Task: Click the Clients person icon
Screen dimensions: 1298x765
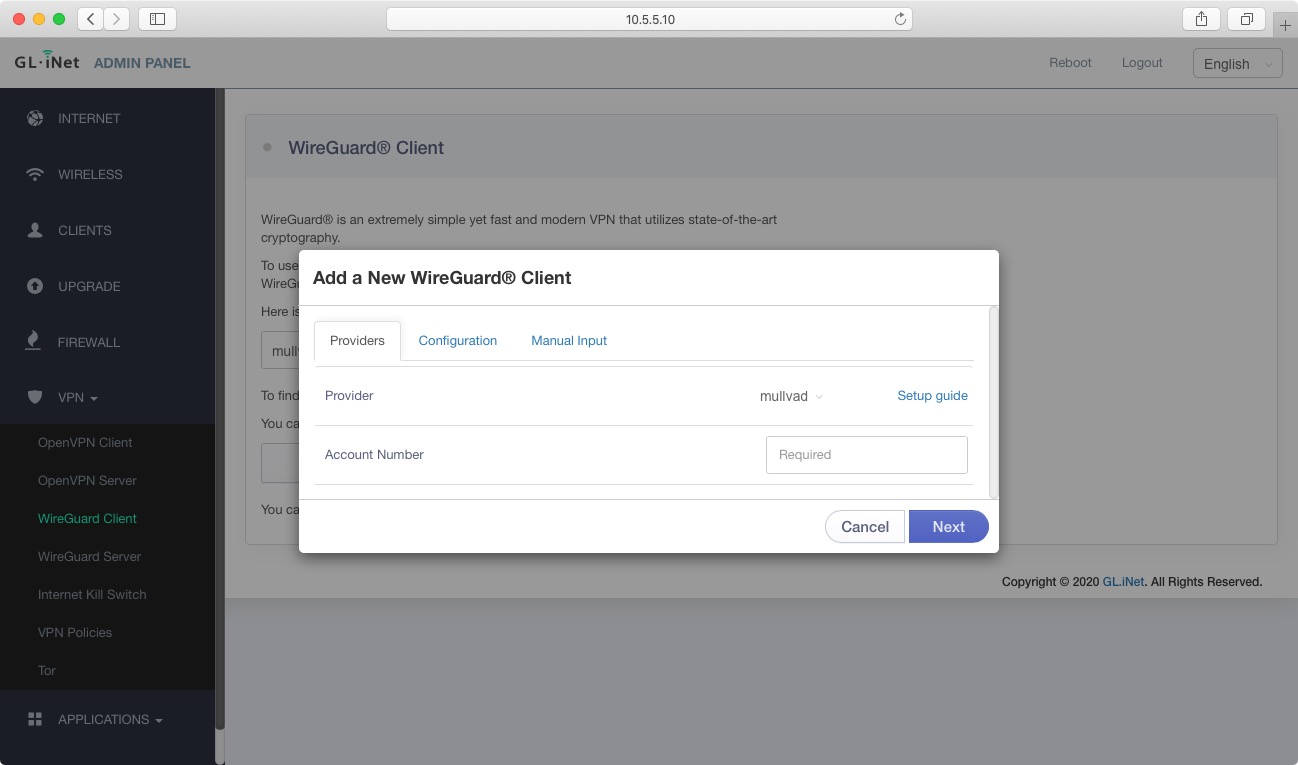Action: point(35,230)
